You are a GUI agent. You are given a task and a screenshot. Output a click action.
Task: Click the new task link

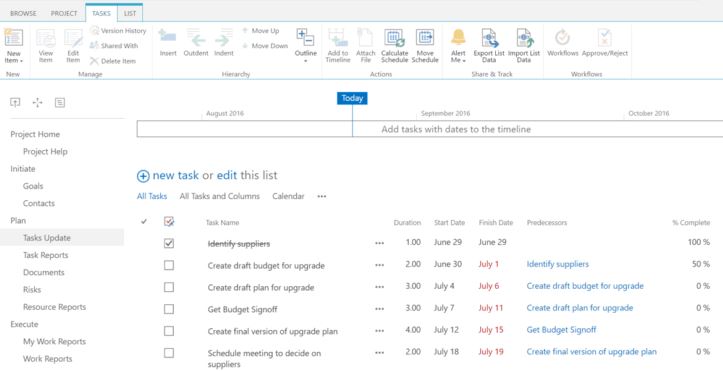(x=176, y=176)
